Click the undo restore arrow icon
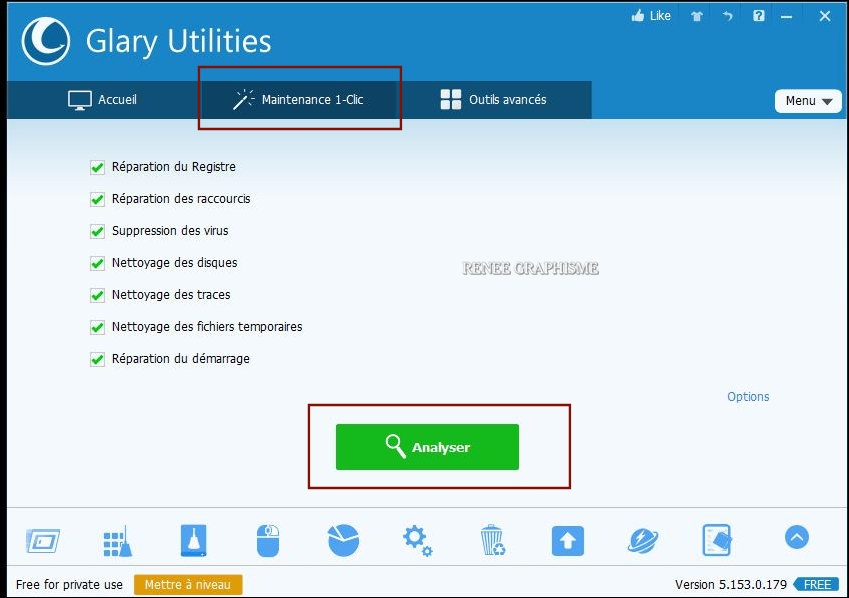The height and width of the screenshot is (598, 849). pos(727,16)
